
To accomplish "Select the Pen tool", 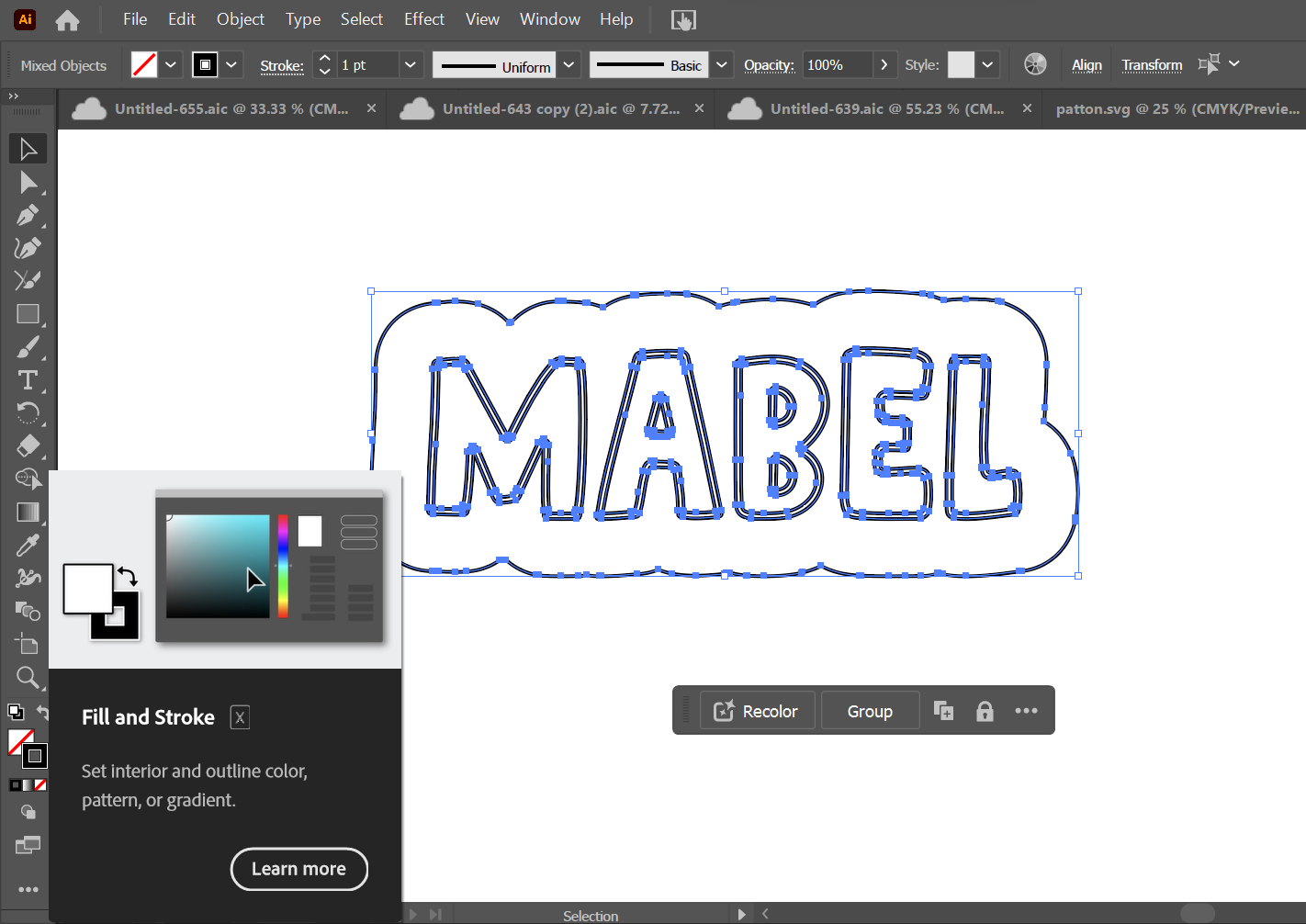I will (x=28, y=216).
